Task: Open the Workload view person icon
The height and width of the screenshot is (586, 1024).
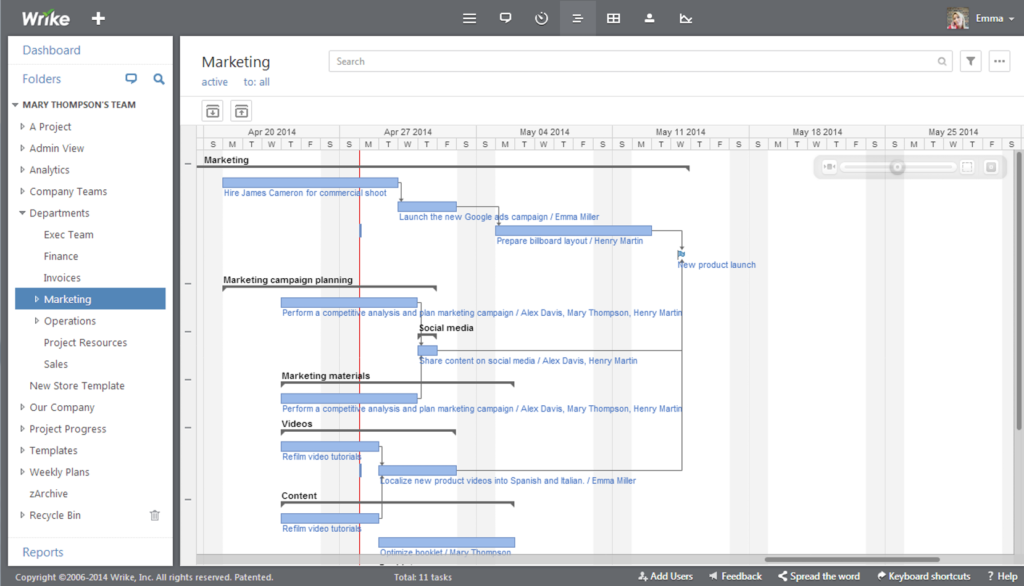Action: coord(649,18)
